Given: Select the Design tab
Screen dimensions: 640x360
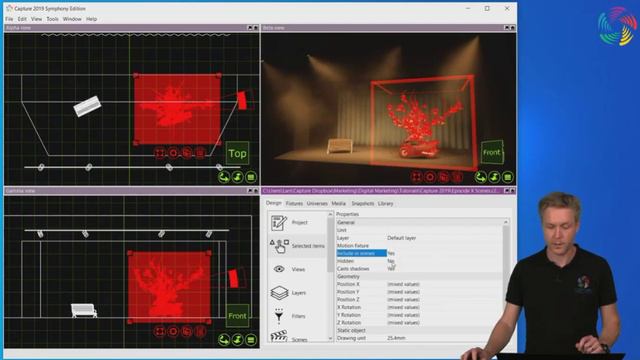Looking at the screenshot, I should tap(273, 203).
